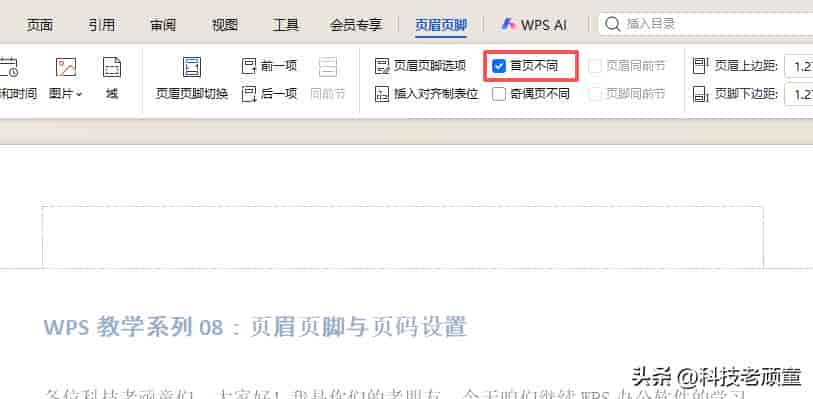Go to 后一项 next item
The image size is (813, 399).
coord(269,94)
